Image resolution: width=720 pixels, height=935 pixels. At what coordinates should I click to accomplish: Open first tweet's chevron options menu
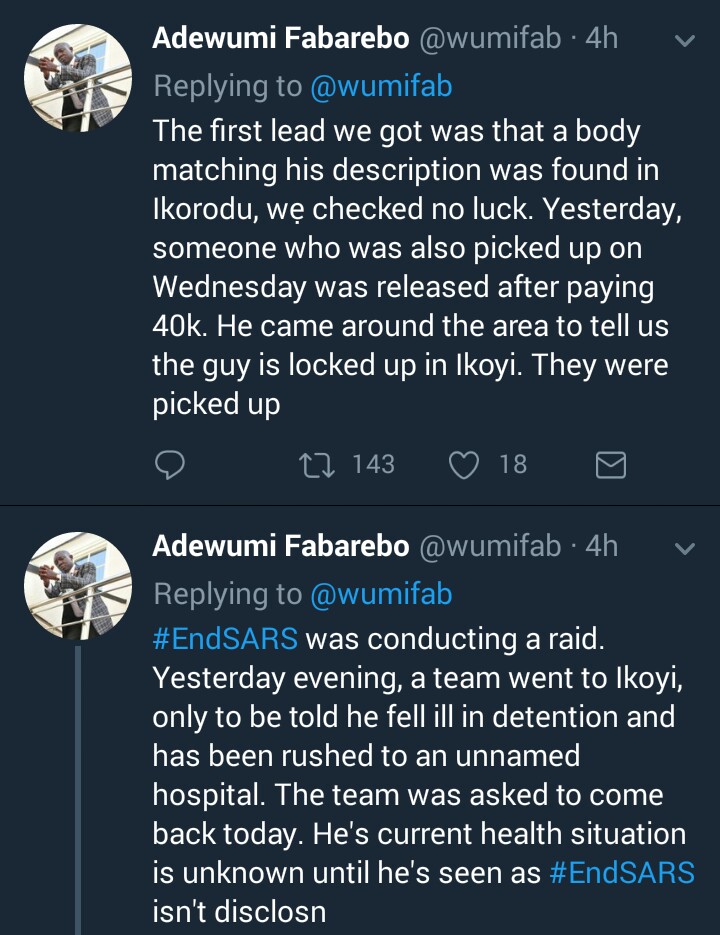(x=685, y=41)
